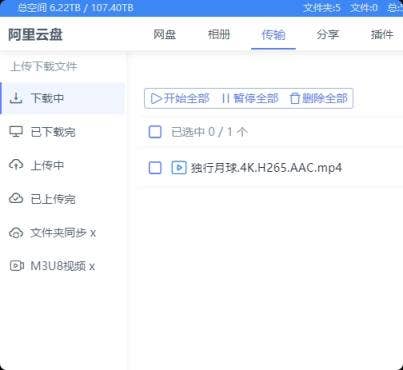Image resolution: width=403 pixels, height=370 pixels.
Task: Click the 已选中 0 / 1 个 text
Action: pyautogui.click(x=209, y=132)
